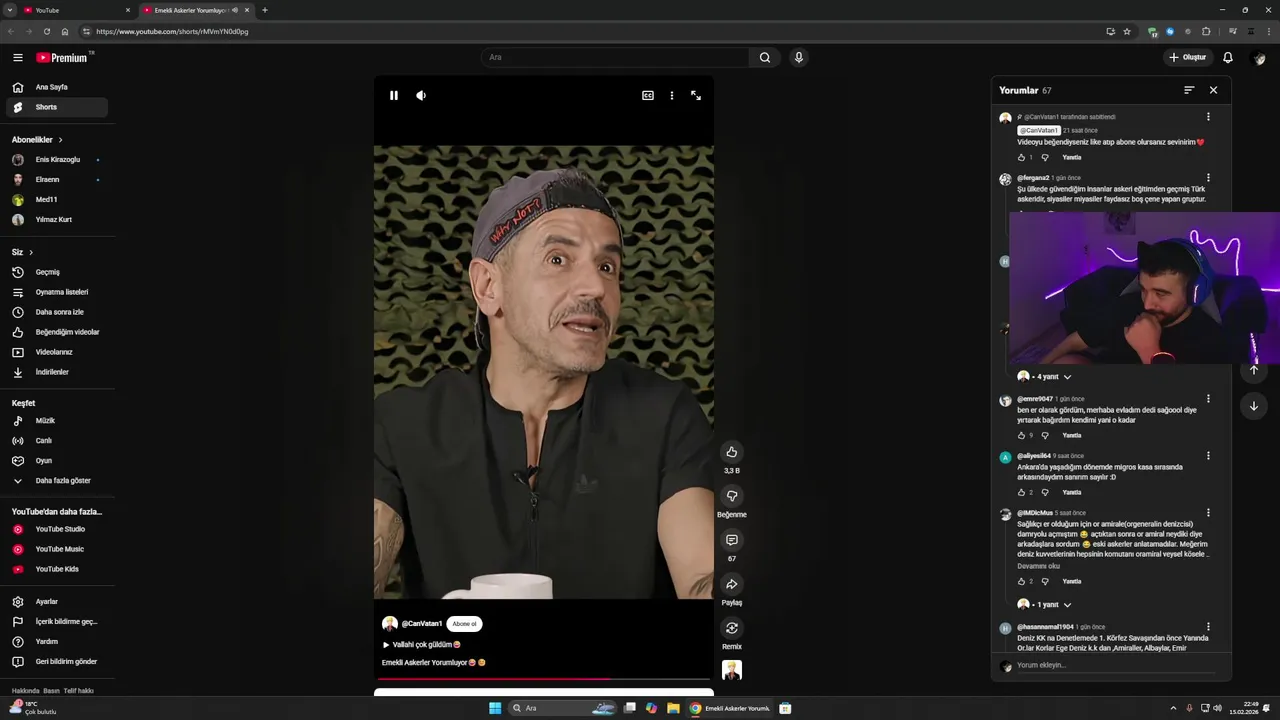Toggle closed captions on the Short
Viewport: 1280px width, 720px height.
648,96
